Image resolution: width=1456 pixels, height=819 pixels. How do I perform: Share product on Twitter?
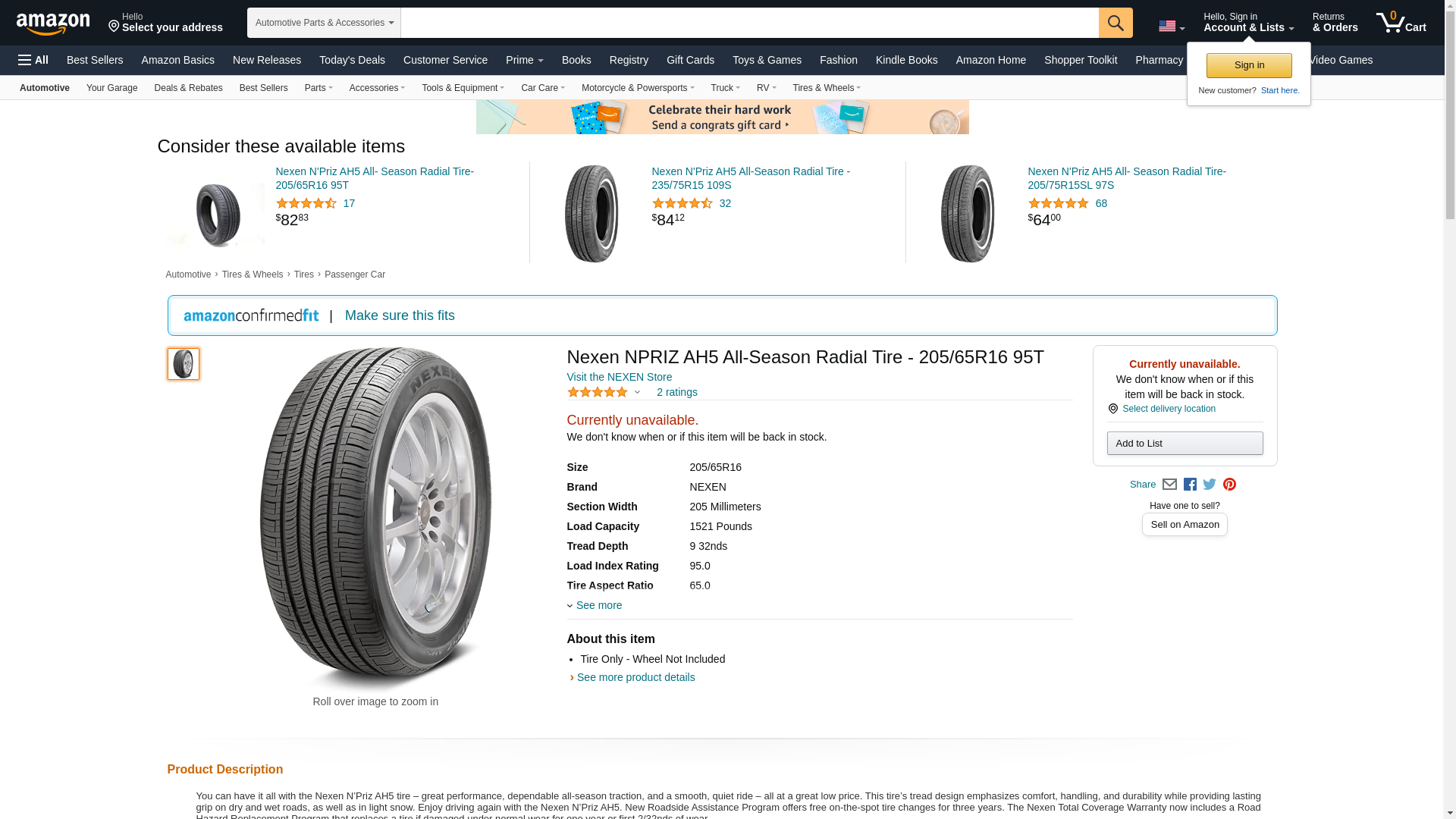pos(1210,485)
